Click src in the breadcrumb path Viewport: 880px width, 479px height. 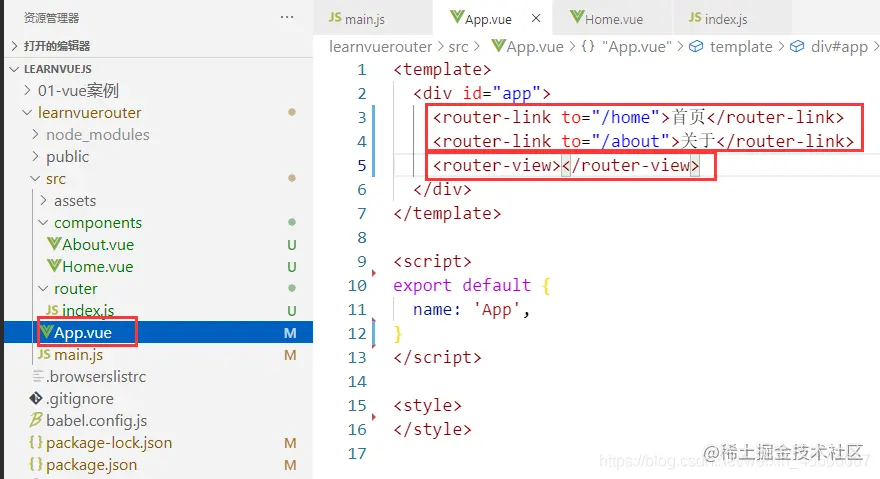click(x=458, y=47)
